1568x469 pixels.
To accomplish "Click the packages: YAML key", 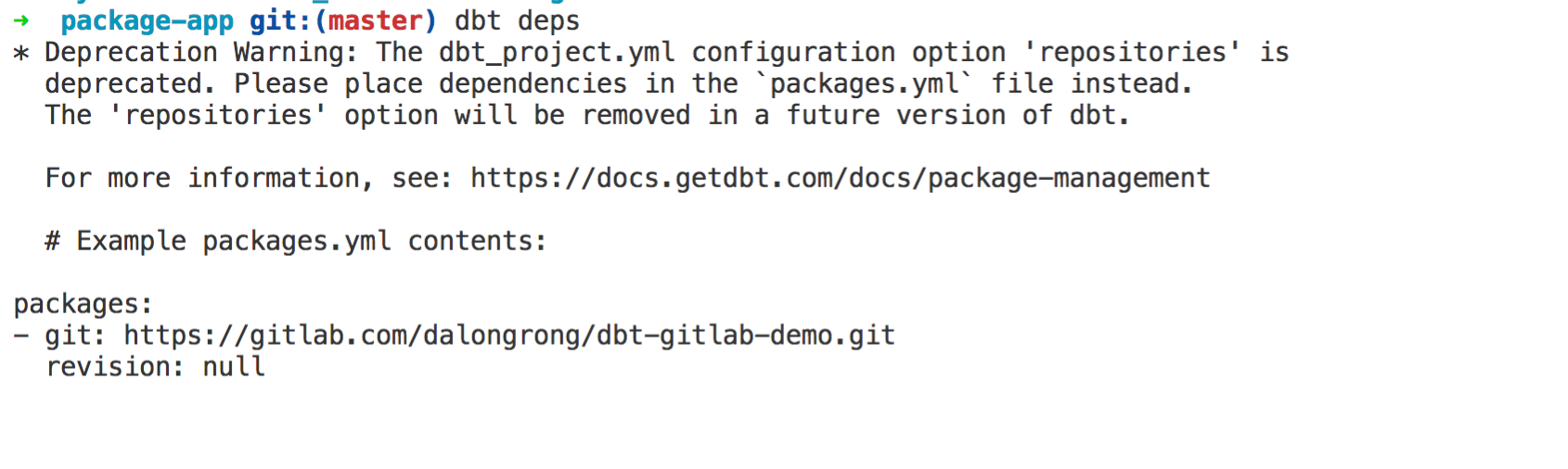I will [x=83, y=304].
